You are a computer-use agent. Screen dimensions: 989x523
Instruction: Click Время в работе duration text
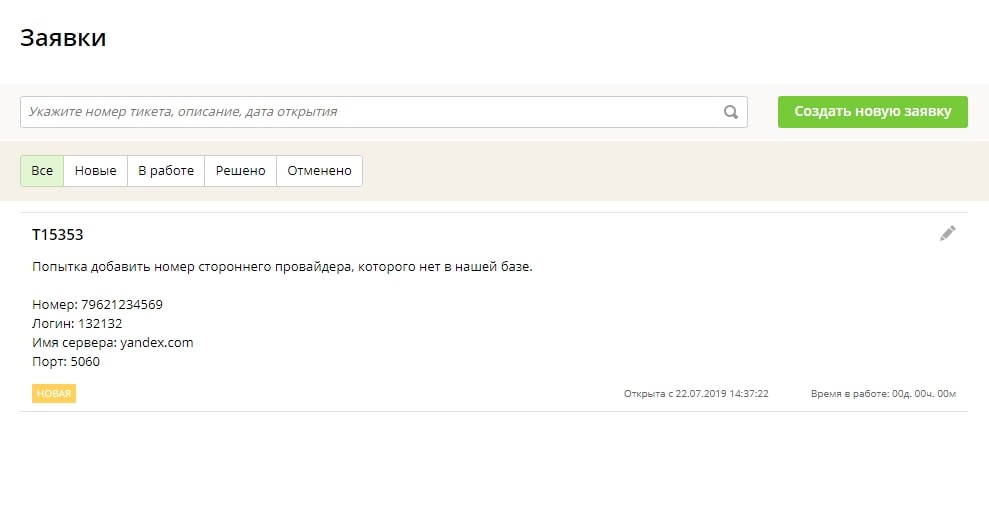(x=883, y=394)
